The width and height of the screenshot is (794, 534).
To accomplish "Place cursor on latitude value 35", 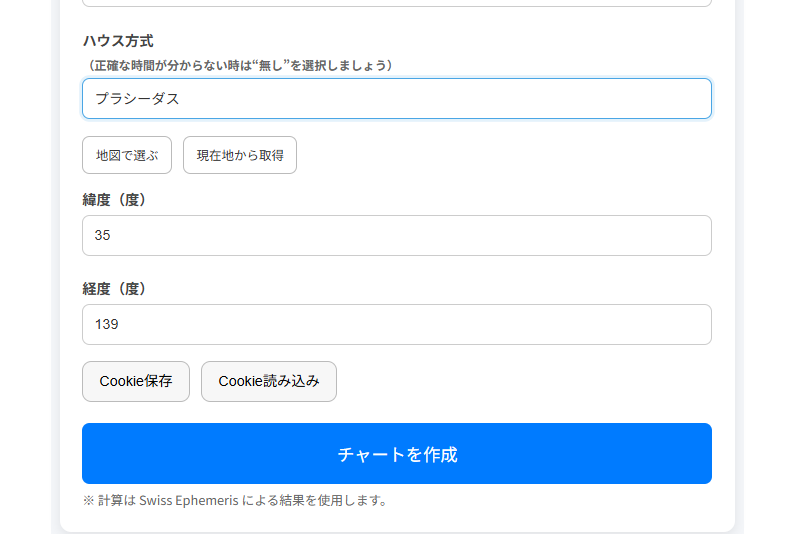I will (102, 236).
